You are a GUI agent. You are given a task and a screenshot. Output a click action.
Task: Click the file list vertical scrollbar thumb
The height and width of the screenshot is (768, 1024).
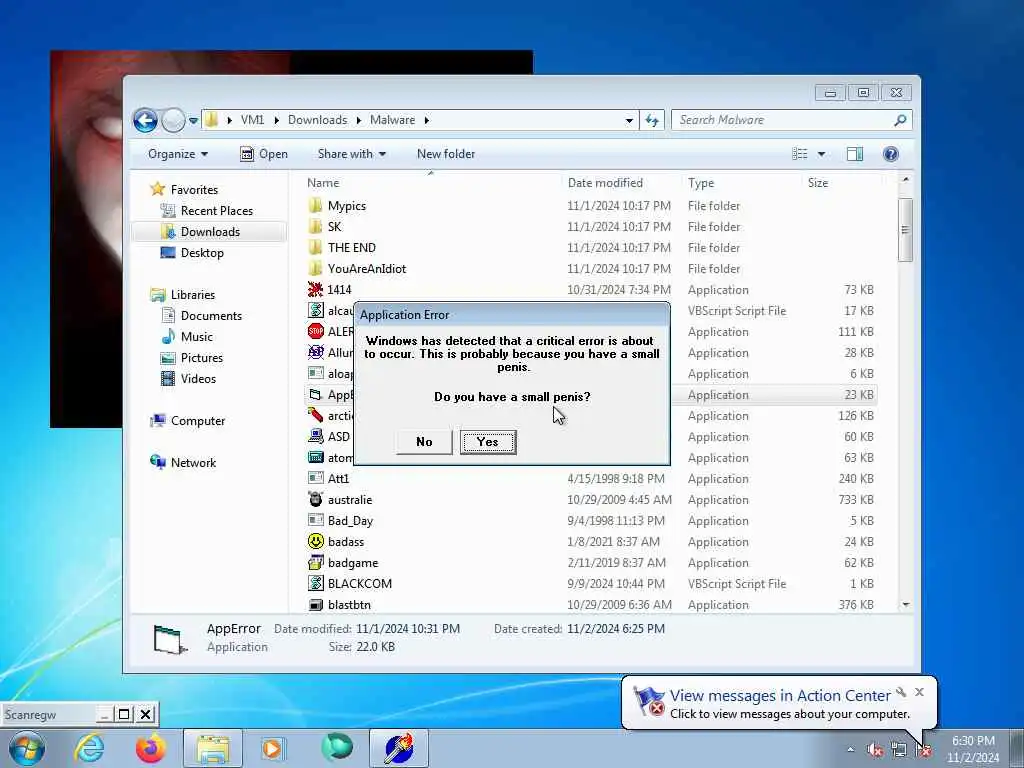905,230
